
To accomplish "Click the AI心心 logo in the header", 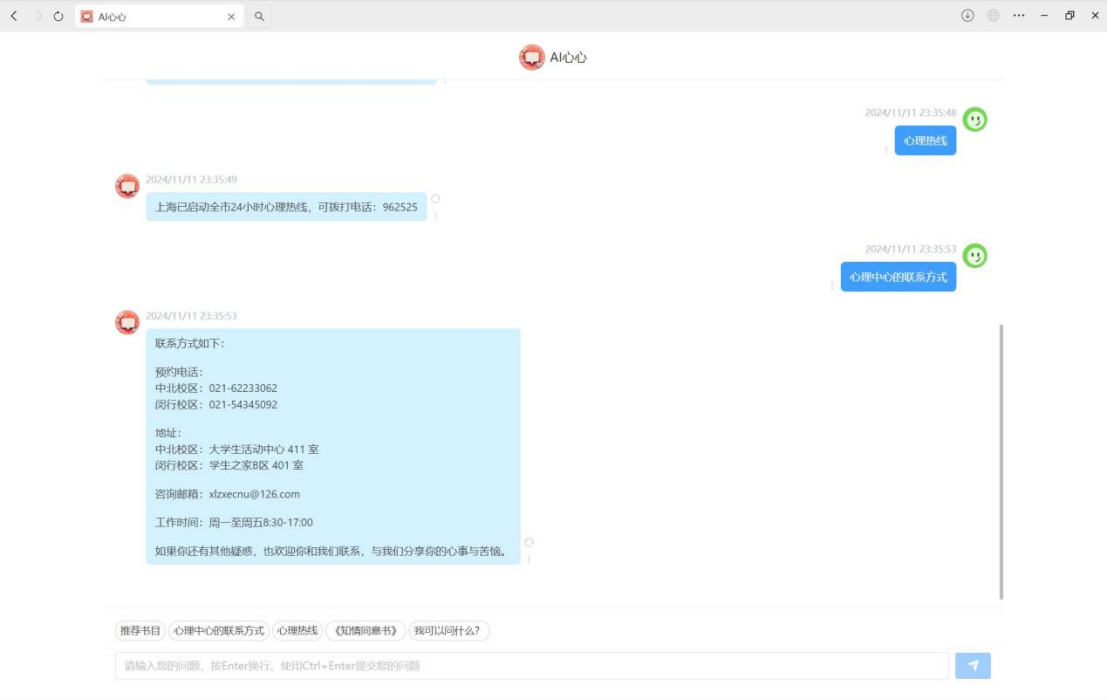I will pos(531,58).
